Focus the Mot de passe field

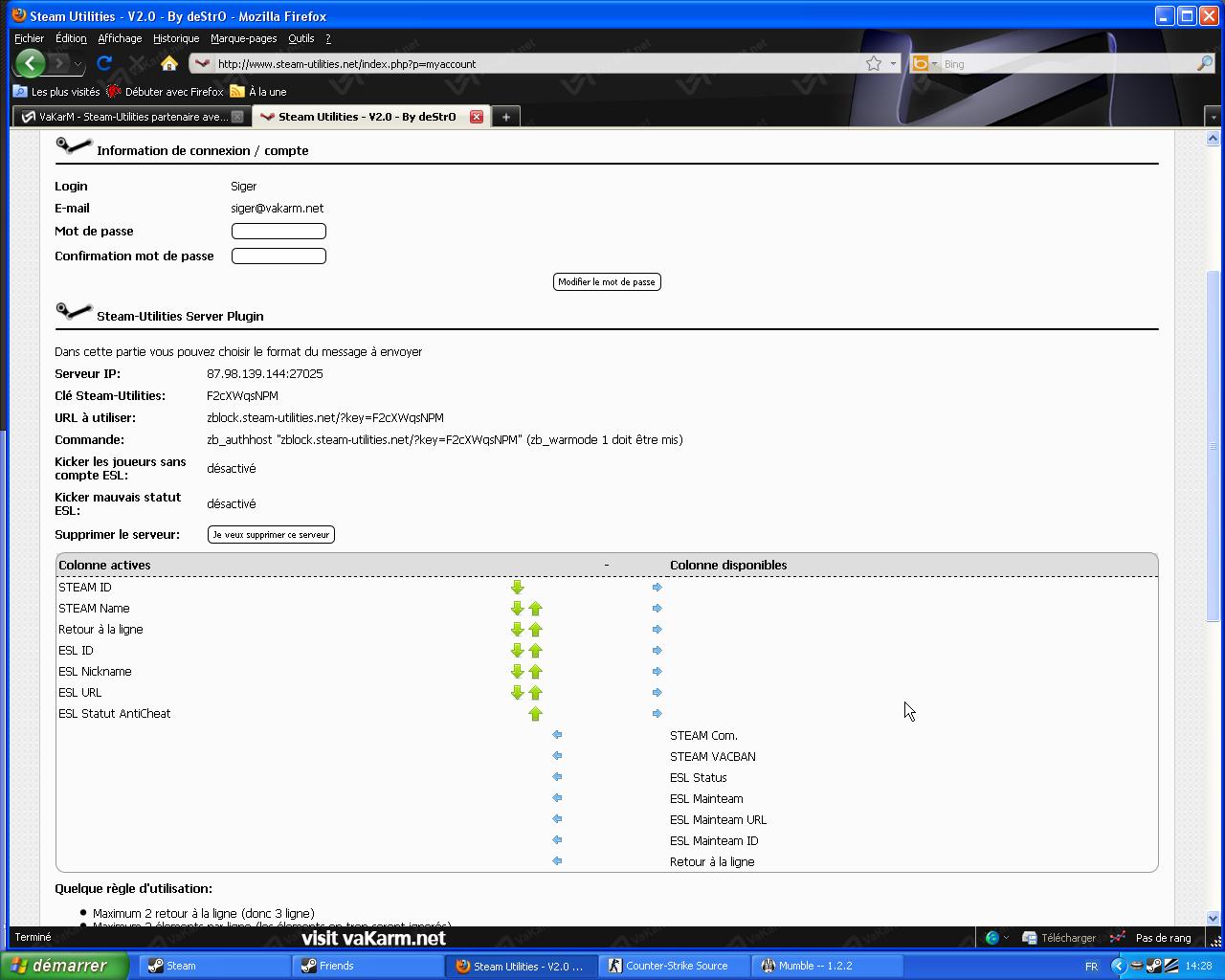click(x=278, y=232)
